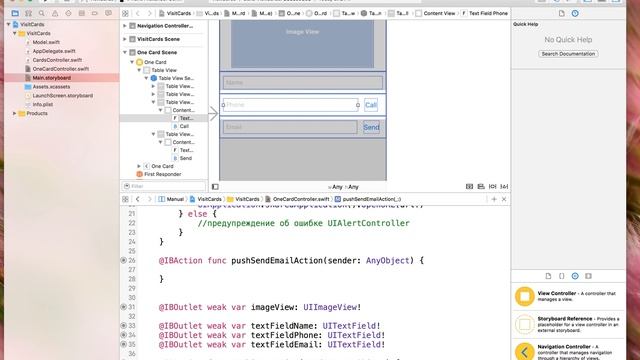Collapse the One Card controller node
Image resolution: width=640 pixels, height=360 pixels.
point(132,62)
